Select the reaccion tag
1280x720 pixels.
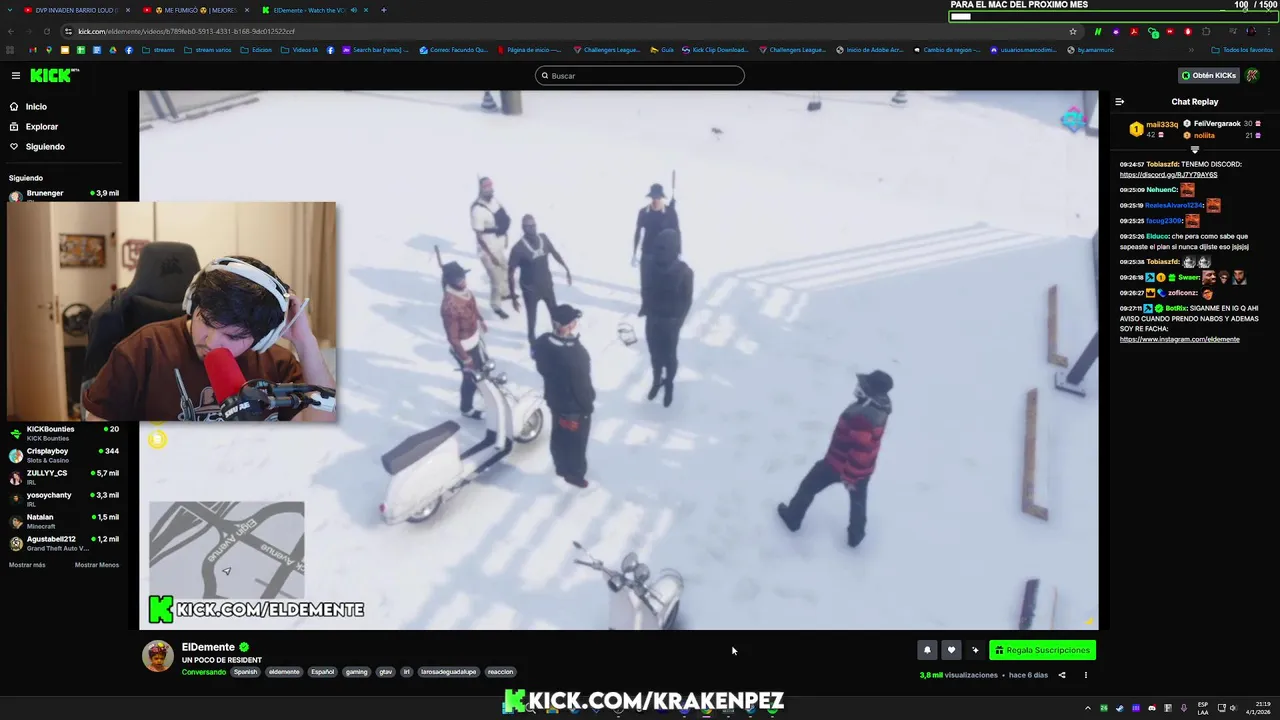[500, 672]
